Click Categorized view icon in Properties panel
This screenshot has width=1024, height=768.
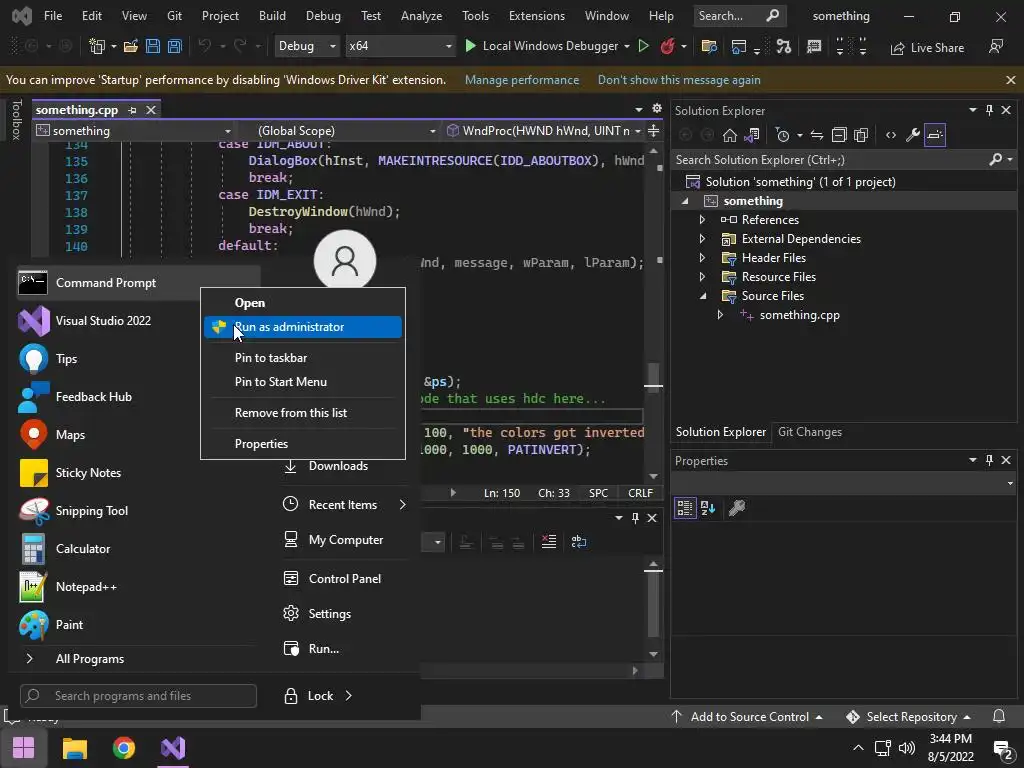(685, 507)
